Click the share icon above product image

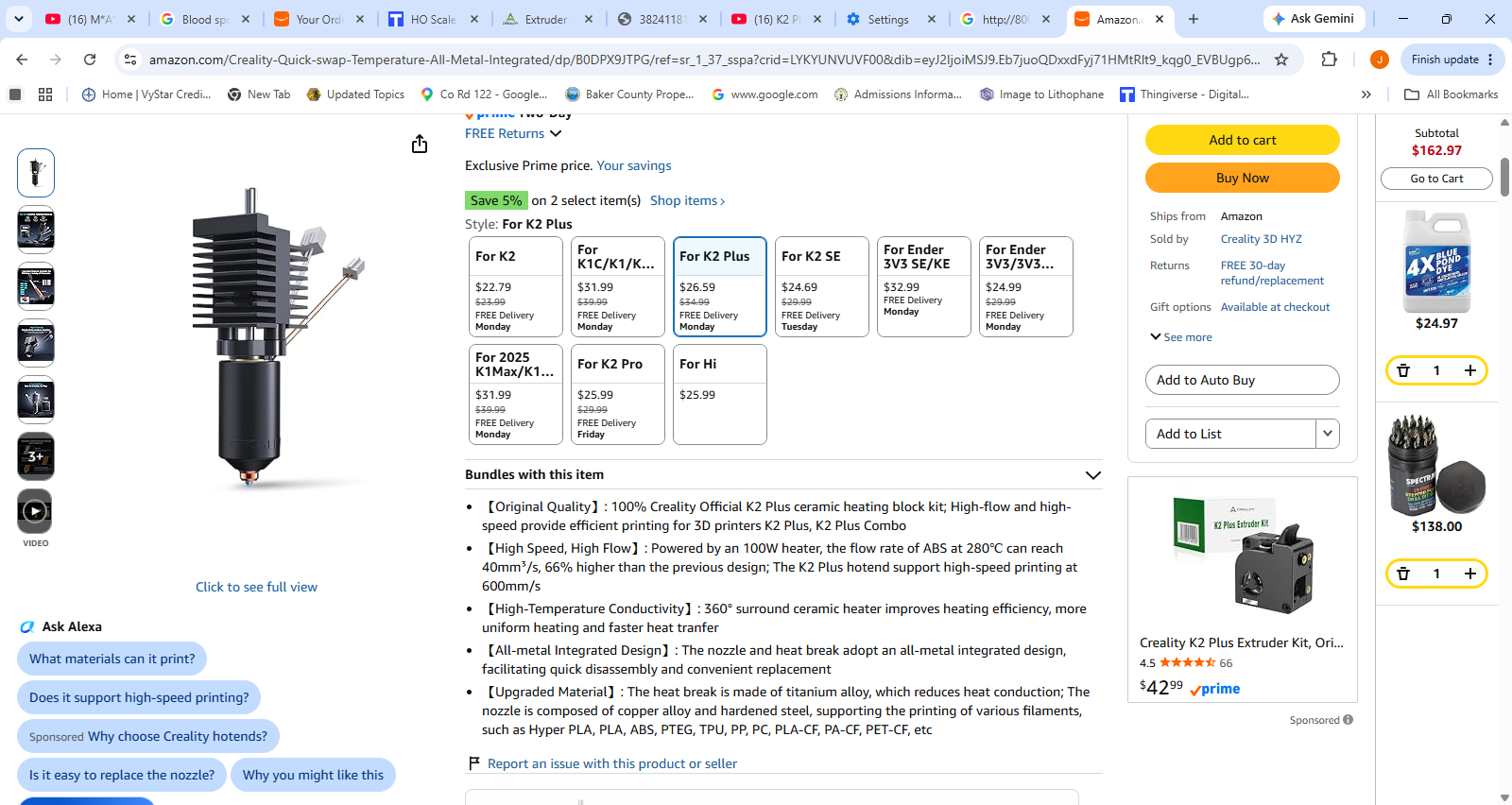[420, 144]
